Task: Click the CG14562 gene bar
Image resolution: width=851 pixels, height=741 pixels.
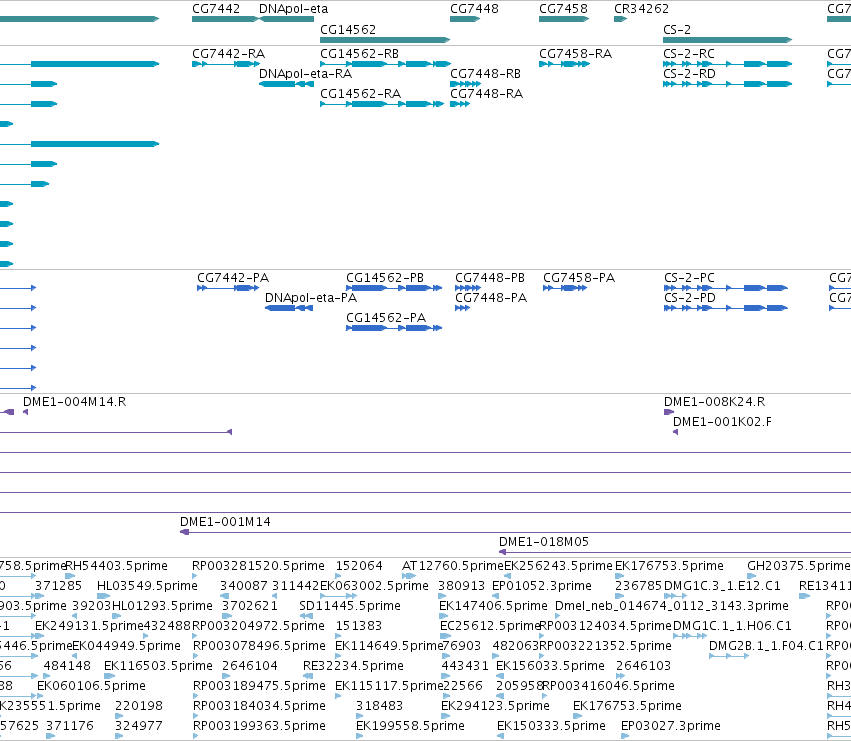Action: click(385, 40)
